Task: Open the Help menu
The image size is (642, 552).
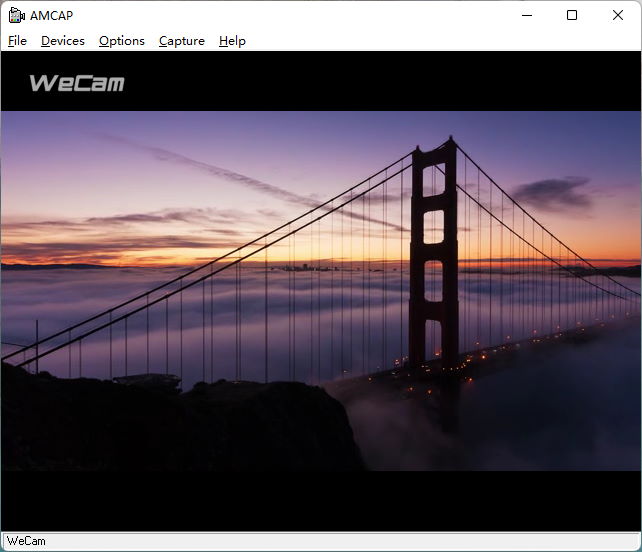Action: 232,41
